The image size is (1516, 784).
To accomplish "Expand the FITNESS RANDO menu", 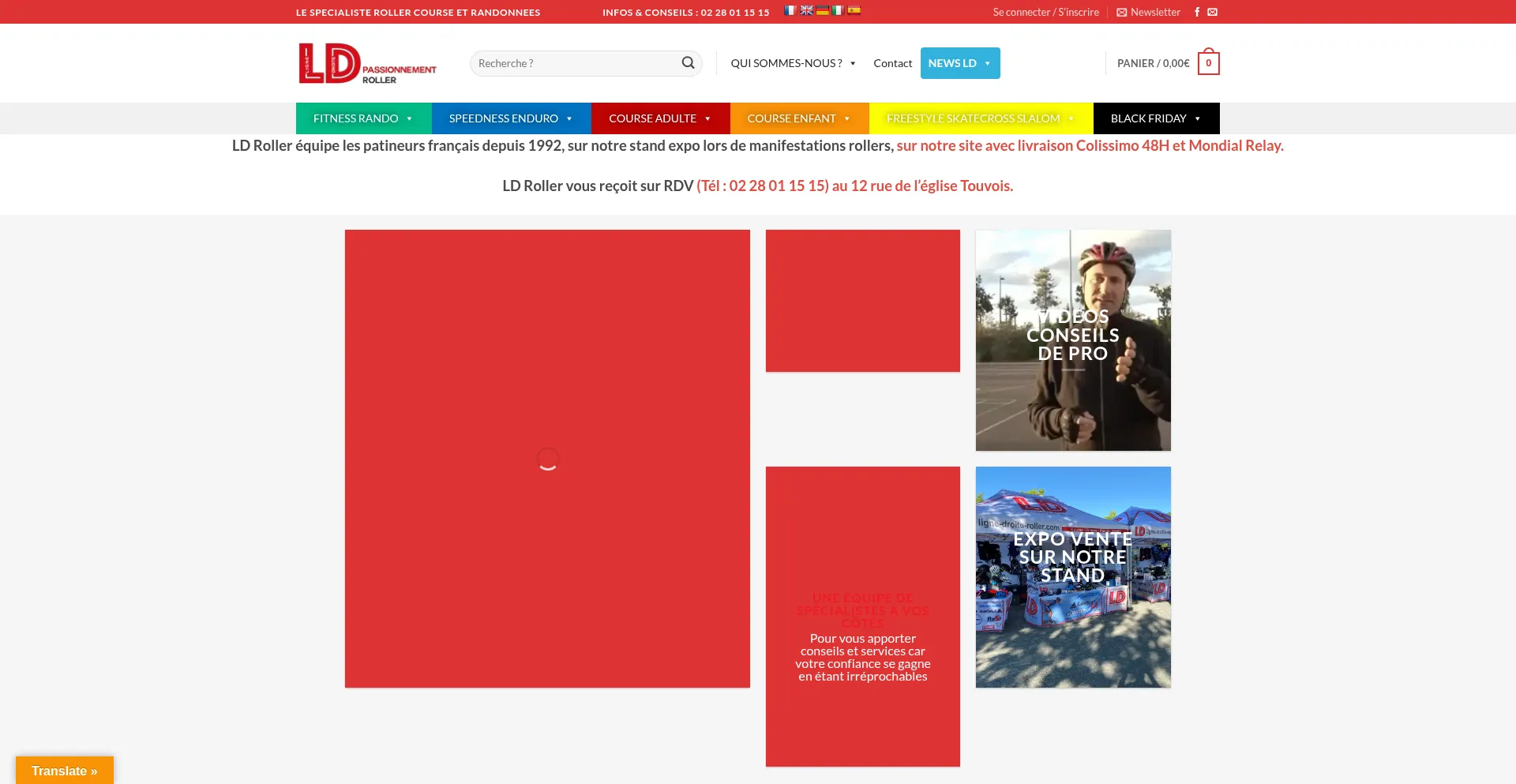I will 363,118.
